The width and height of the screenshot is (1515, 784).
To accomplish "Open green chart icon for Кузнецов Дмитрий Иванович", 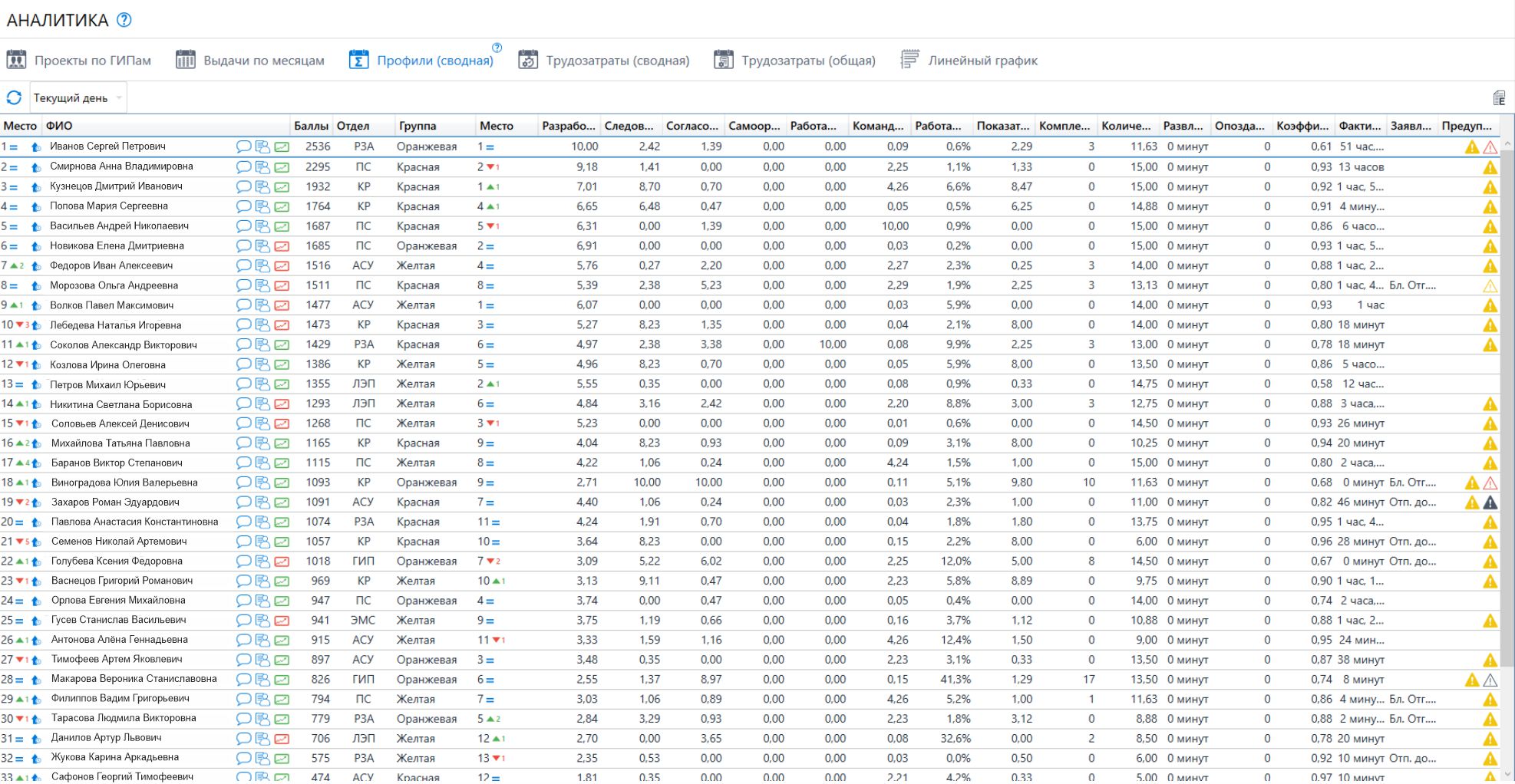I will (x=282, y=186).
